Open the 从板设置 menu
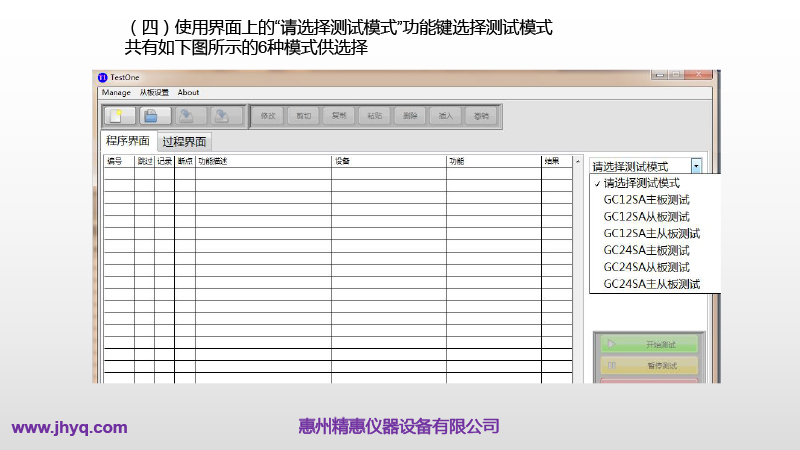 (x=154, y=92)
